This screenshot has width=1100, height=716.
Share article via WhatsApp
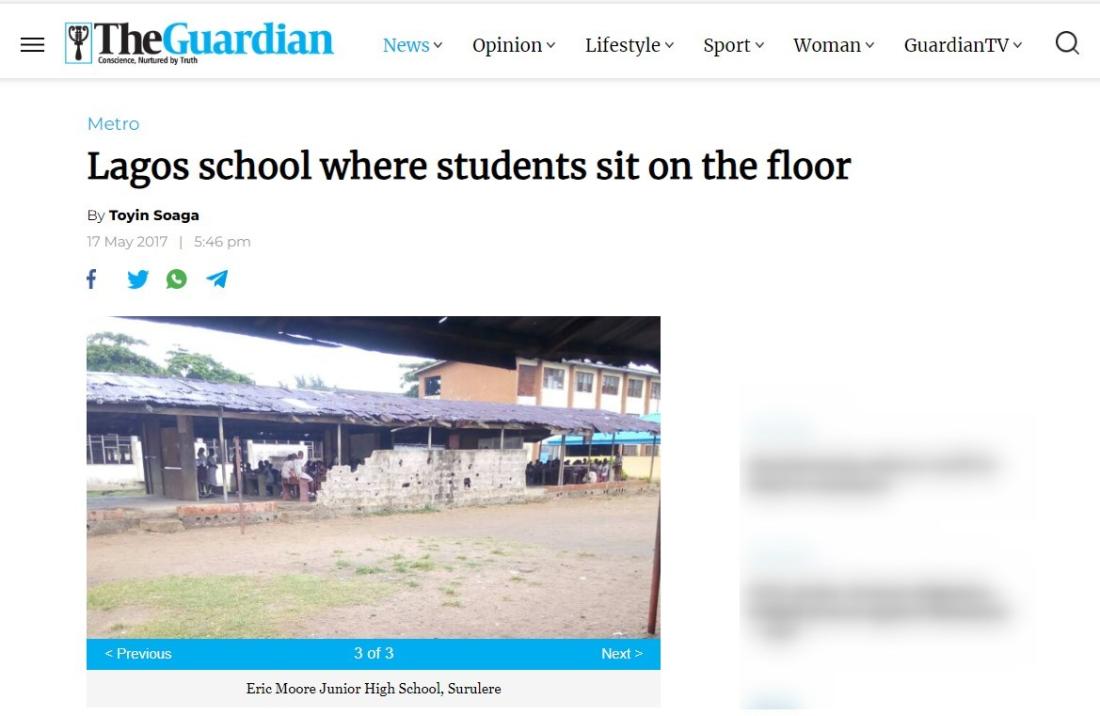pos(177,279)
